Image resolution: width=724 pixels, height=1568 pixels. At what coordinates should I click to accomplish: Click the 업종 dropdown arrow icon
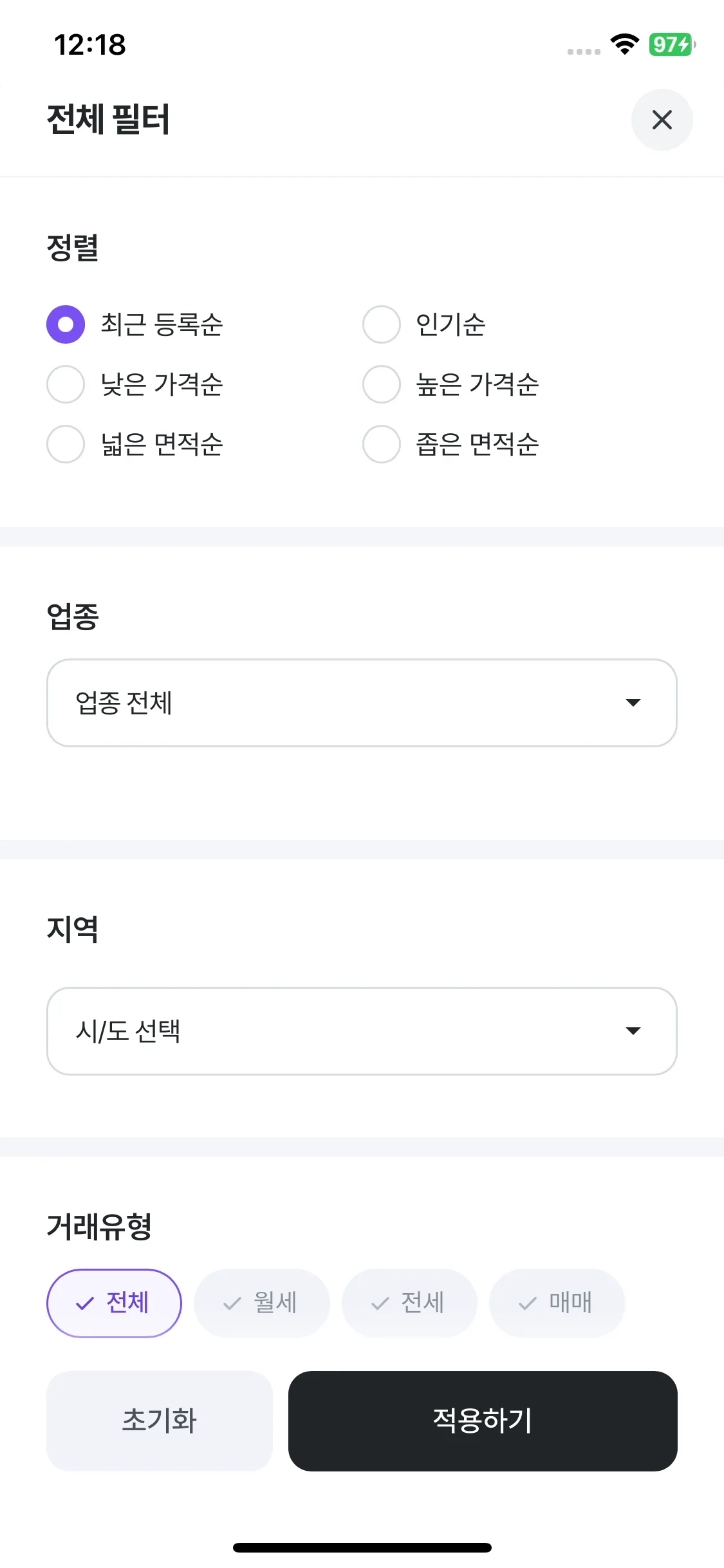tap(633, 703)
